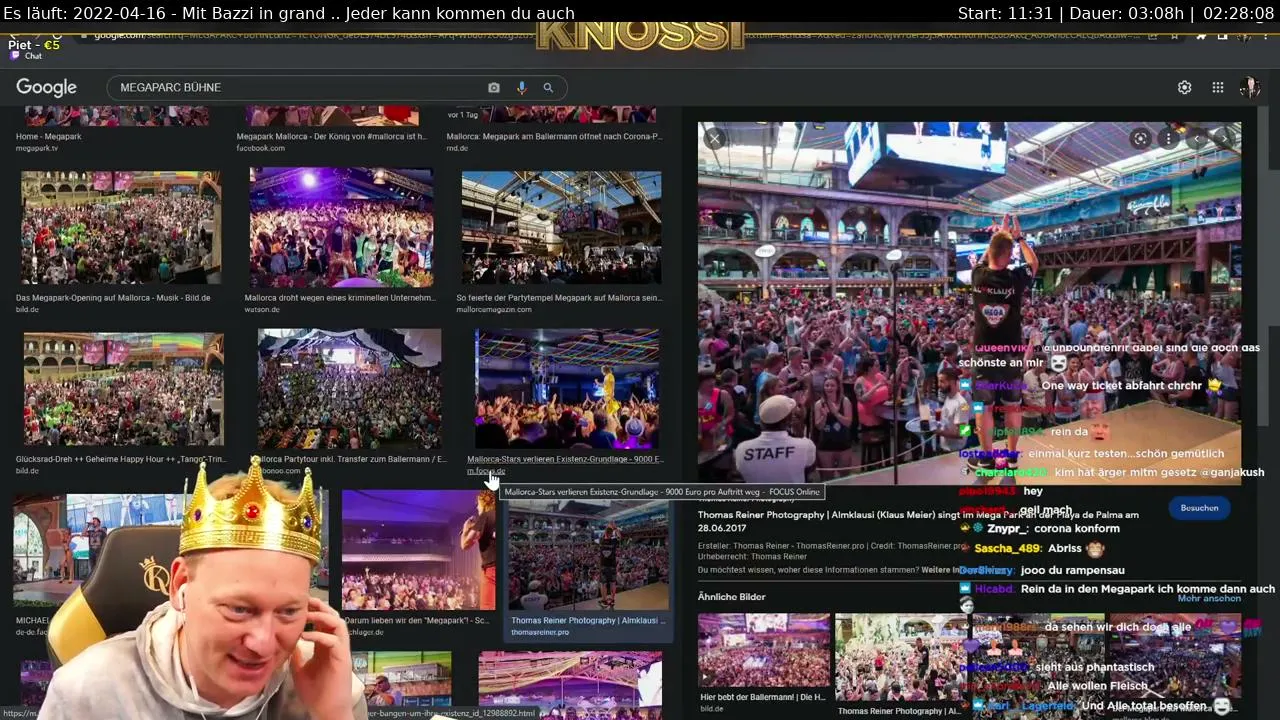1280x720 pixels.
Task: Click chat message 'jooo du rampensau'
Action: (1073, 570)
